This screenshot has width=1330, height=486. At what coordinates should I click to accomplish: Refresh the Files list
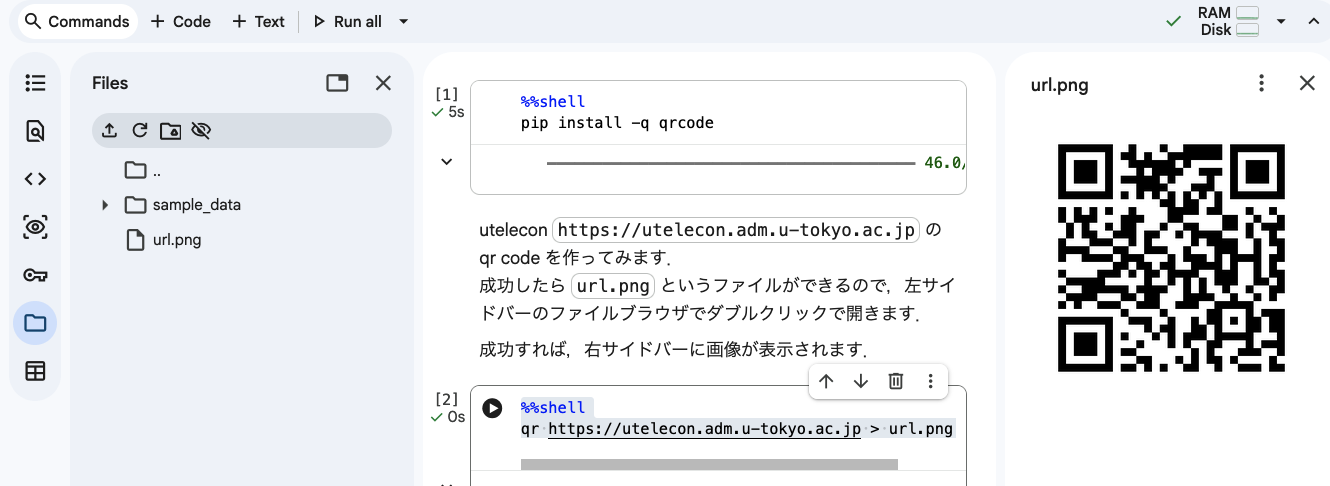pos(140,130)
